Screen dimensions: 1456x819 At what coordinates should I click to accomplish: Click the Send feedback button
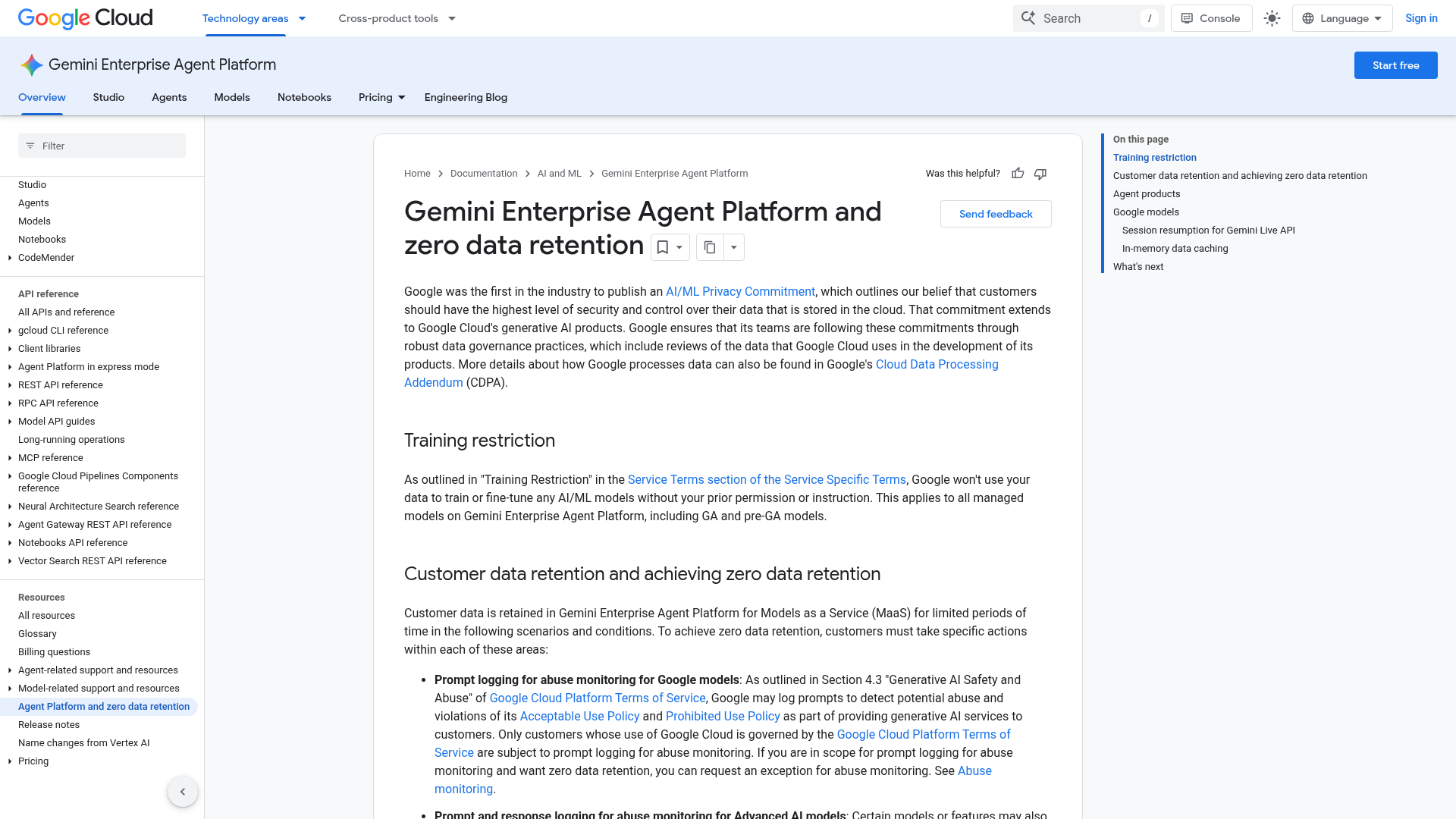pos(996,214)
